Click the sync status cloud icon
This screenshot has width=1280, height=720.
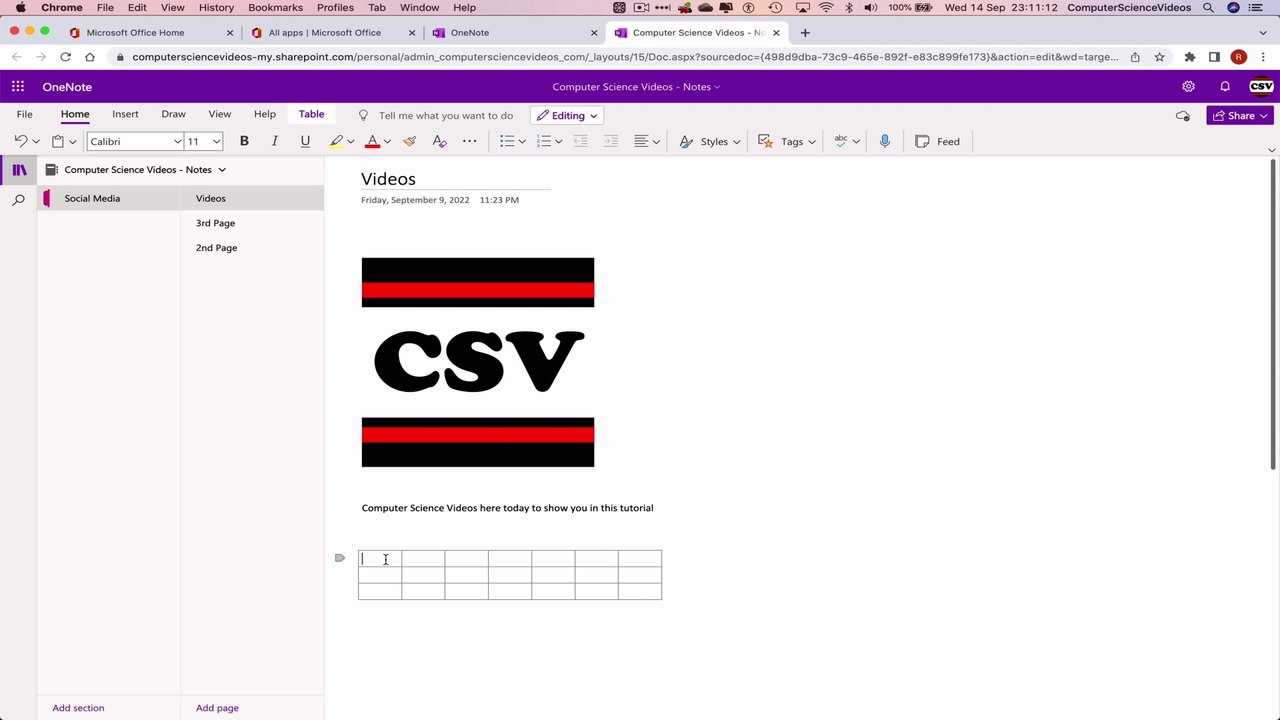(x=1183, y=116)
